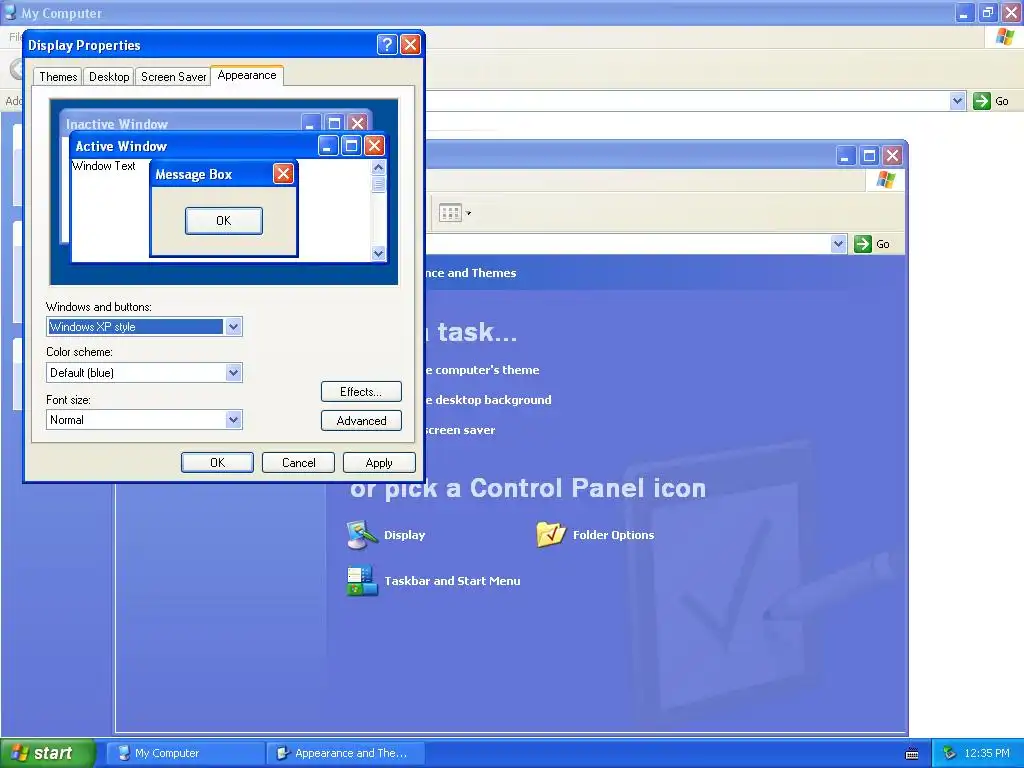Click the Window Text in preview
Viewport: 1024px width, 768px height.
(104, 166)
